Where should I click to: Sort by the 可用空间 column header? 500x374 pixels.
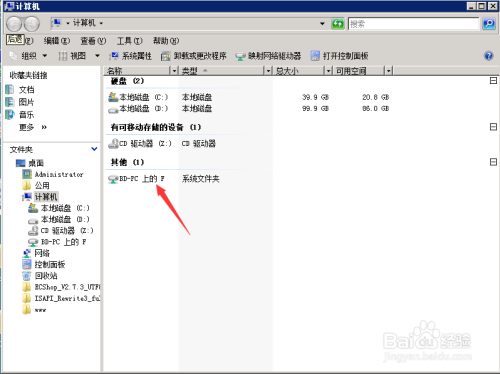click(x=359, y=71)
